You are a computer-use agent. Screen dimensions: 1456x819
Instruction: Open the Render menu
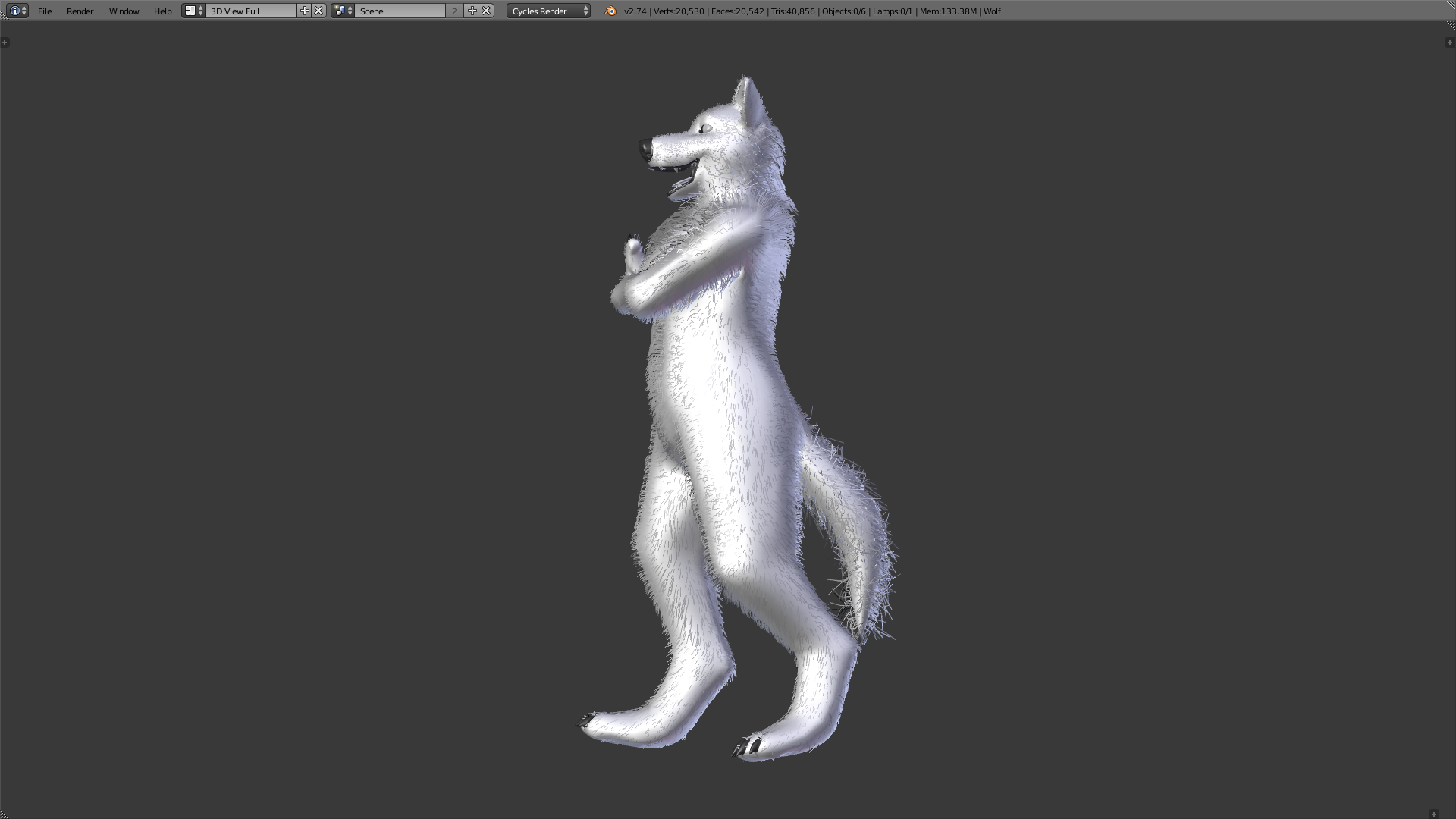[x=80, y=11]
